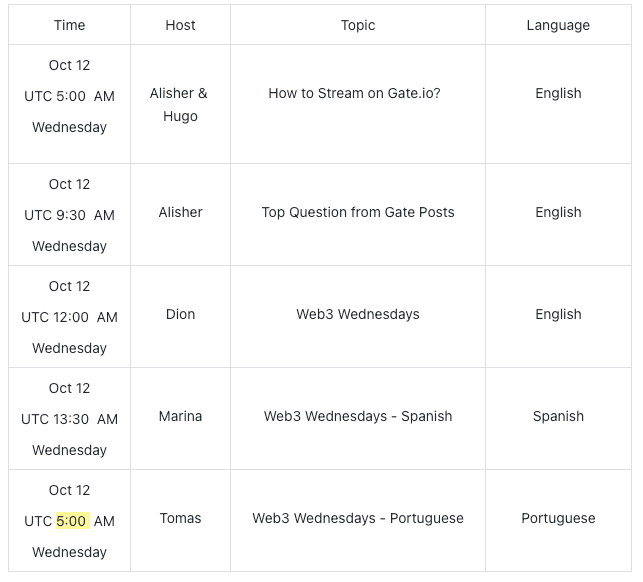Viewport: 643px width, 582px height.
Task: Click the UTC 13:30 AM time entry
Action: [69, 419]
